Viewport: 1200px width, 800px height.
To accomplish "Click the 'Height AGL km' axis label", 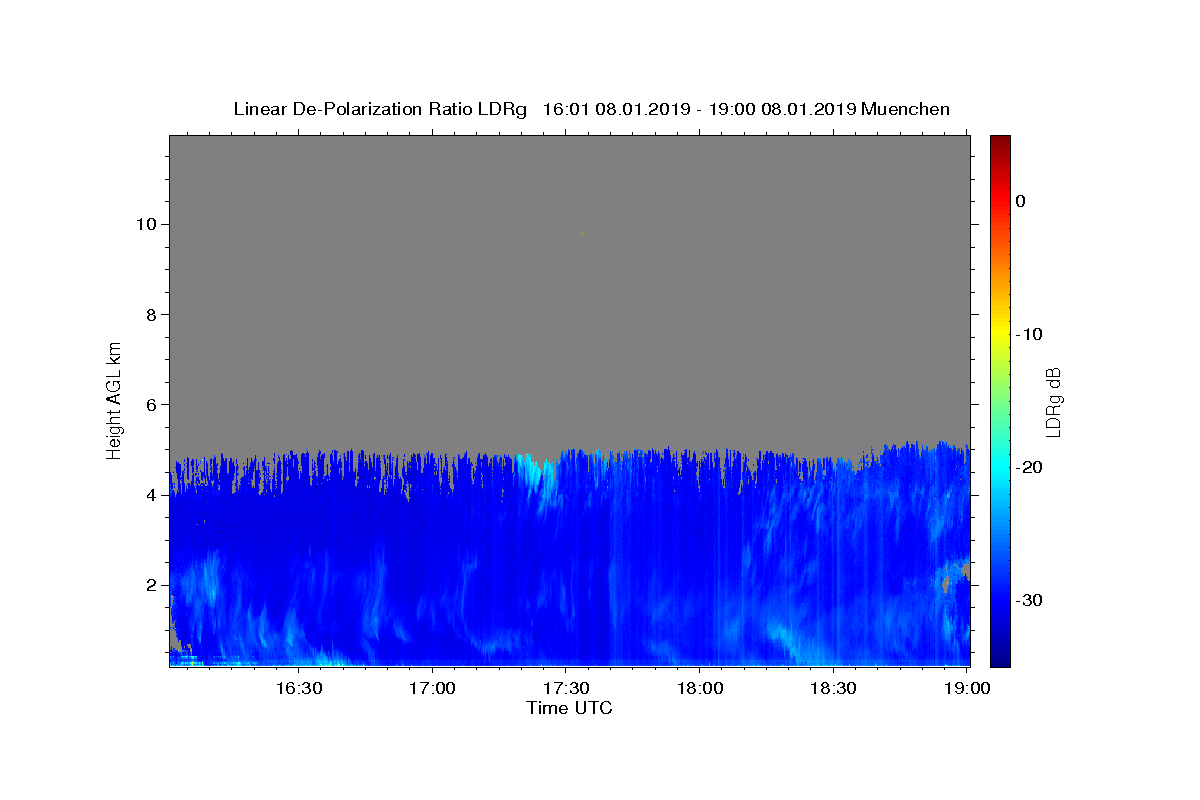I will [x=114, y=400].
